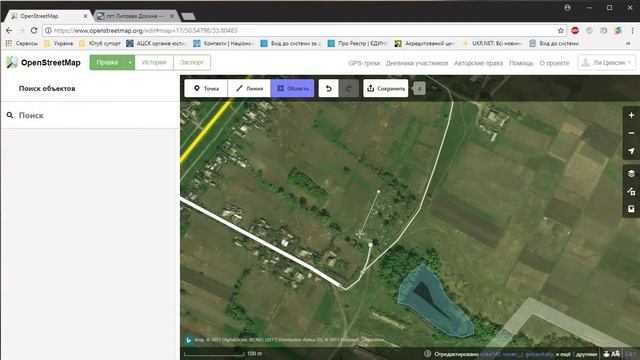The height and width of the screenshot is (360, 640).
Task: Open GPS-треки link
Action: tap(364, 63)
